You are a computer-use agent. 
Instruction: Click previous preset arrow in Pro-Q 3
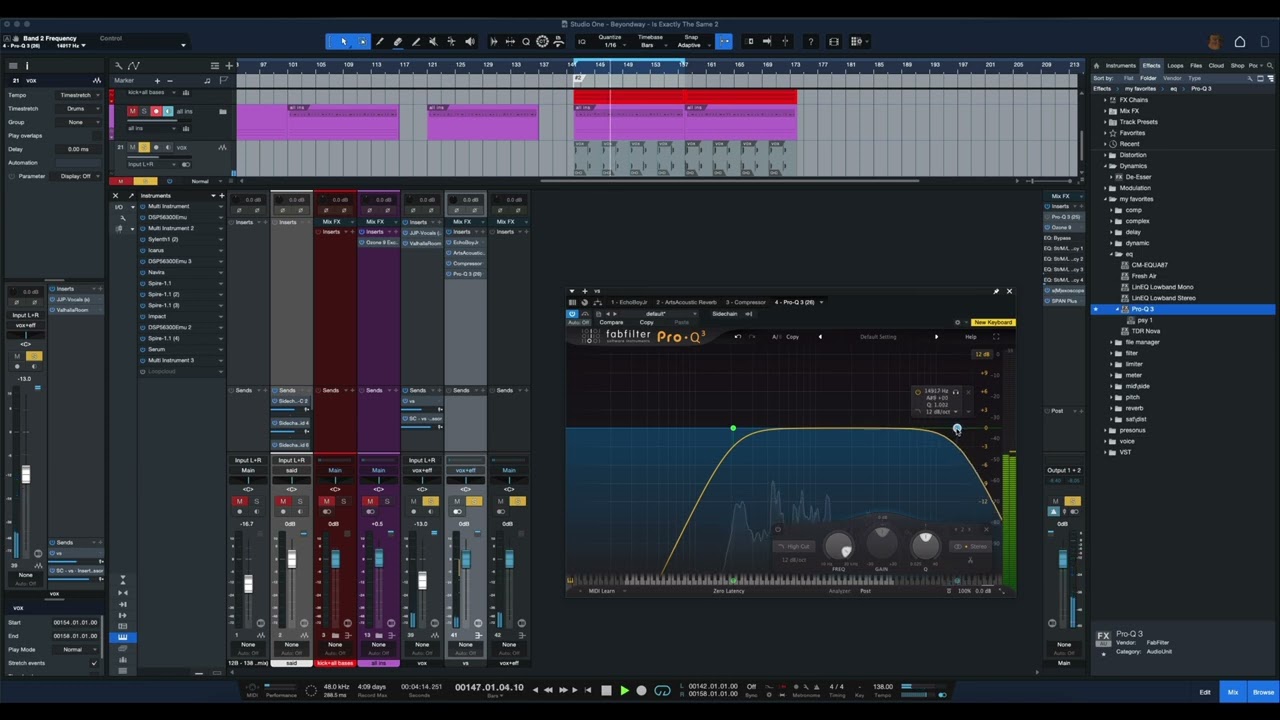[821, 337]
